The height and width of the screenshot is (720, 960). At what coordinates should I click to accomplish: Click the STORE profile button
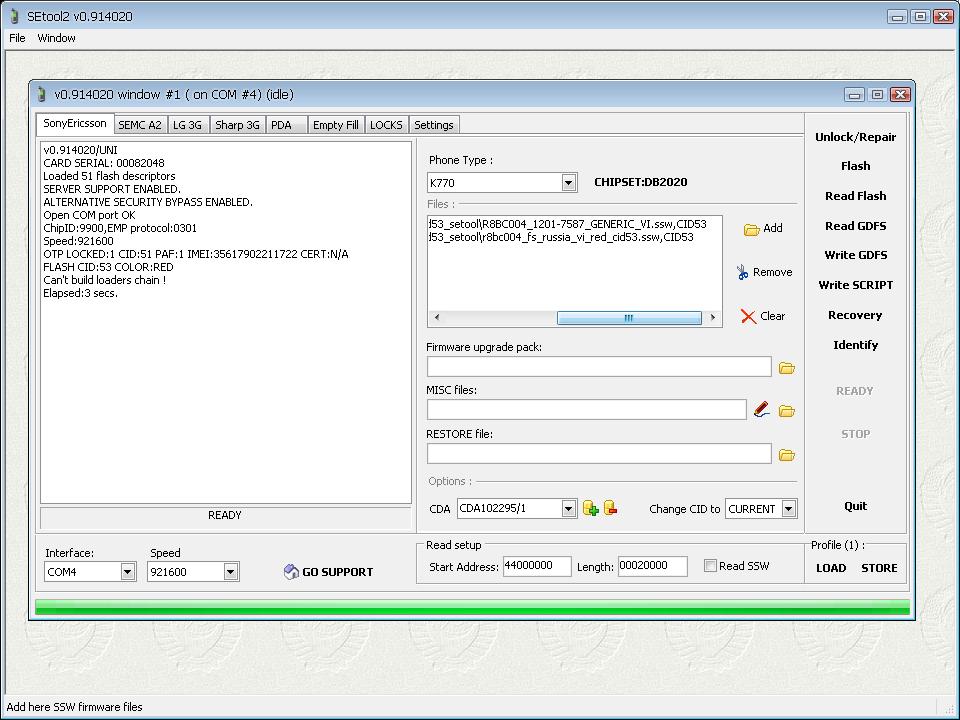click(879, 568)
